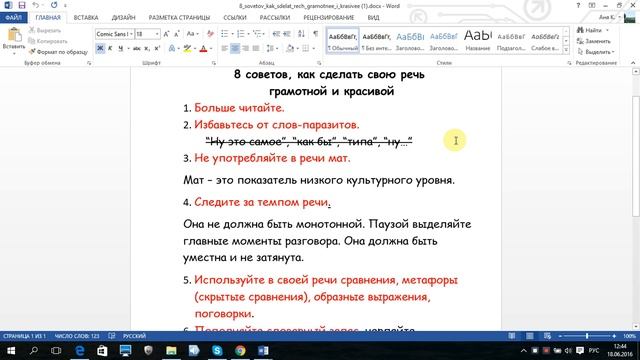Toggle Underline (Ч) formatting

(x=120, y=49)
